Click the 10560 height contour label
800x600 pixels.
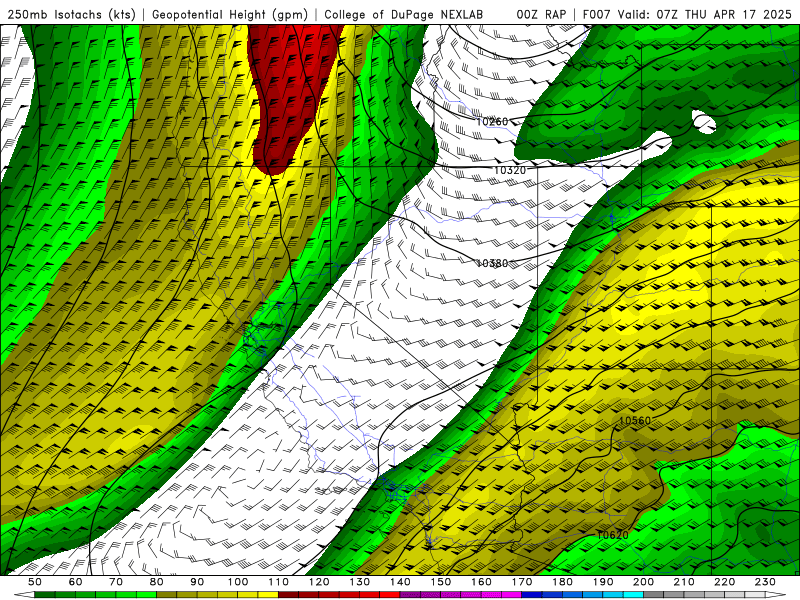(x=635, y=421)
